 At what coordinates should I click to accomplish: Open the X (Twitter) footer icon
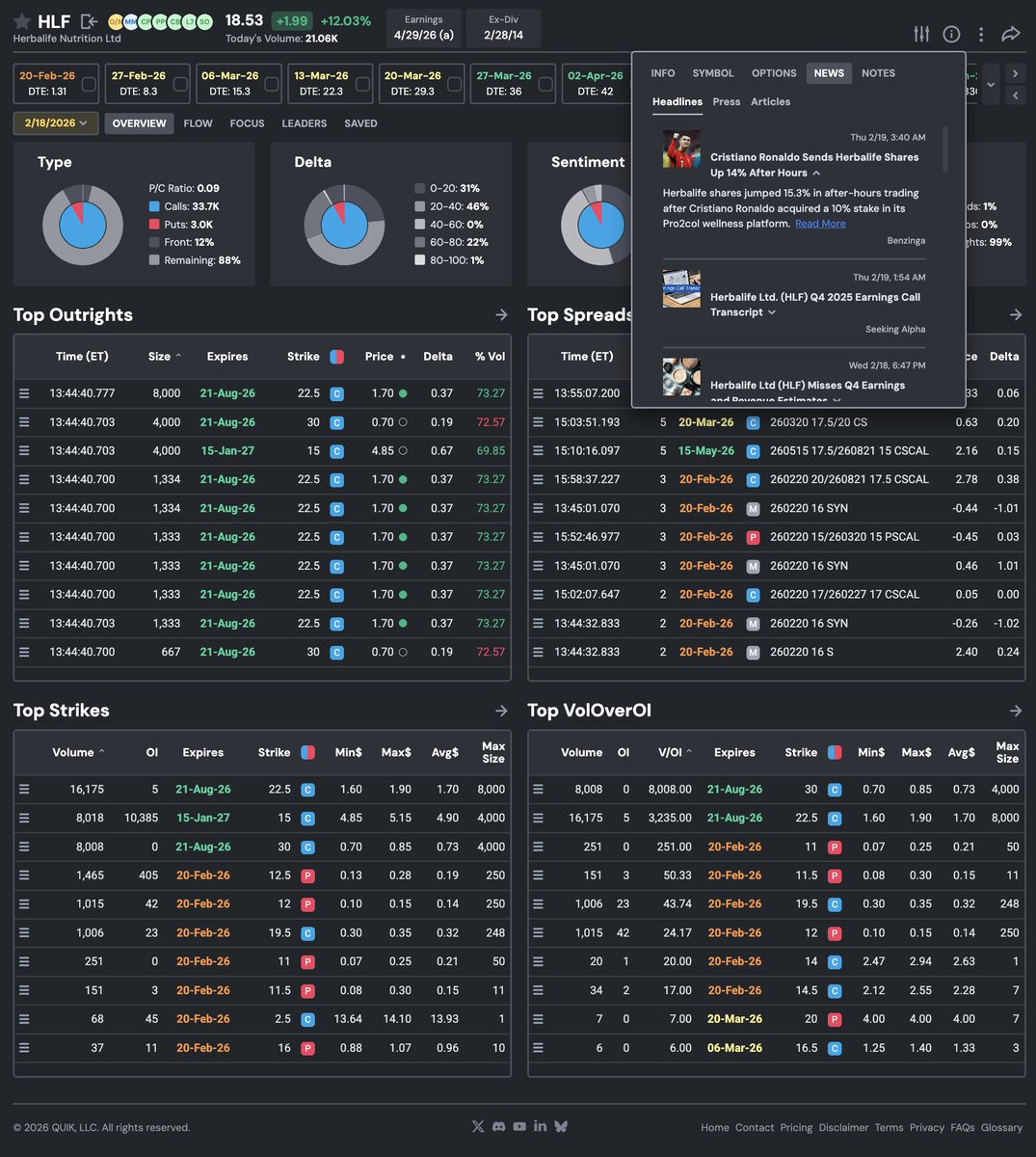478,1126
